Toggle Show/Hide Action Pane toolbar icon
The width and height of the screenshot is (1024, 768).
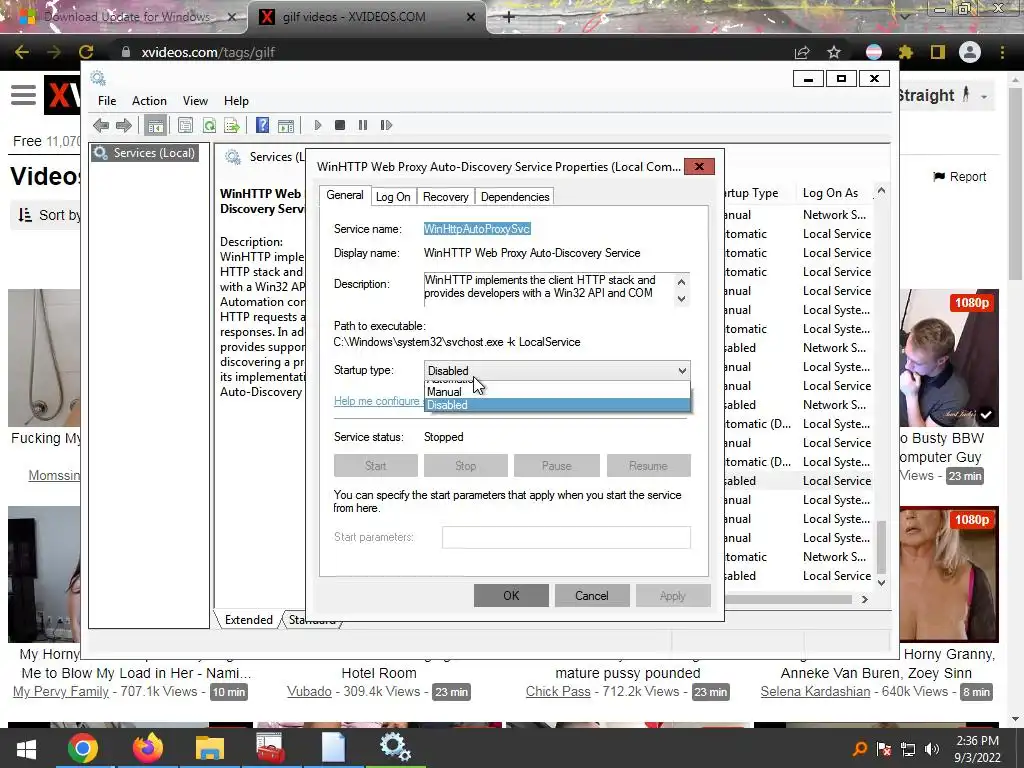coord(285,125)
